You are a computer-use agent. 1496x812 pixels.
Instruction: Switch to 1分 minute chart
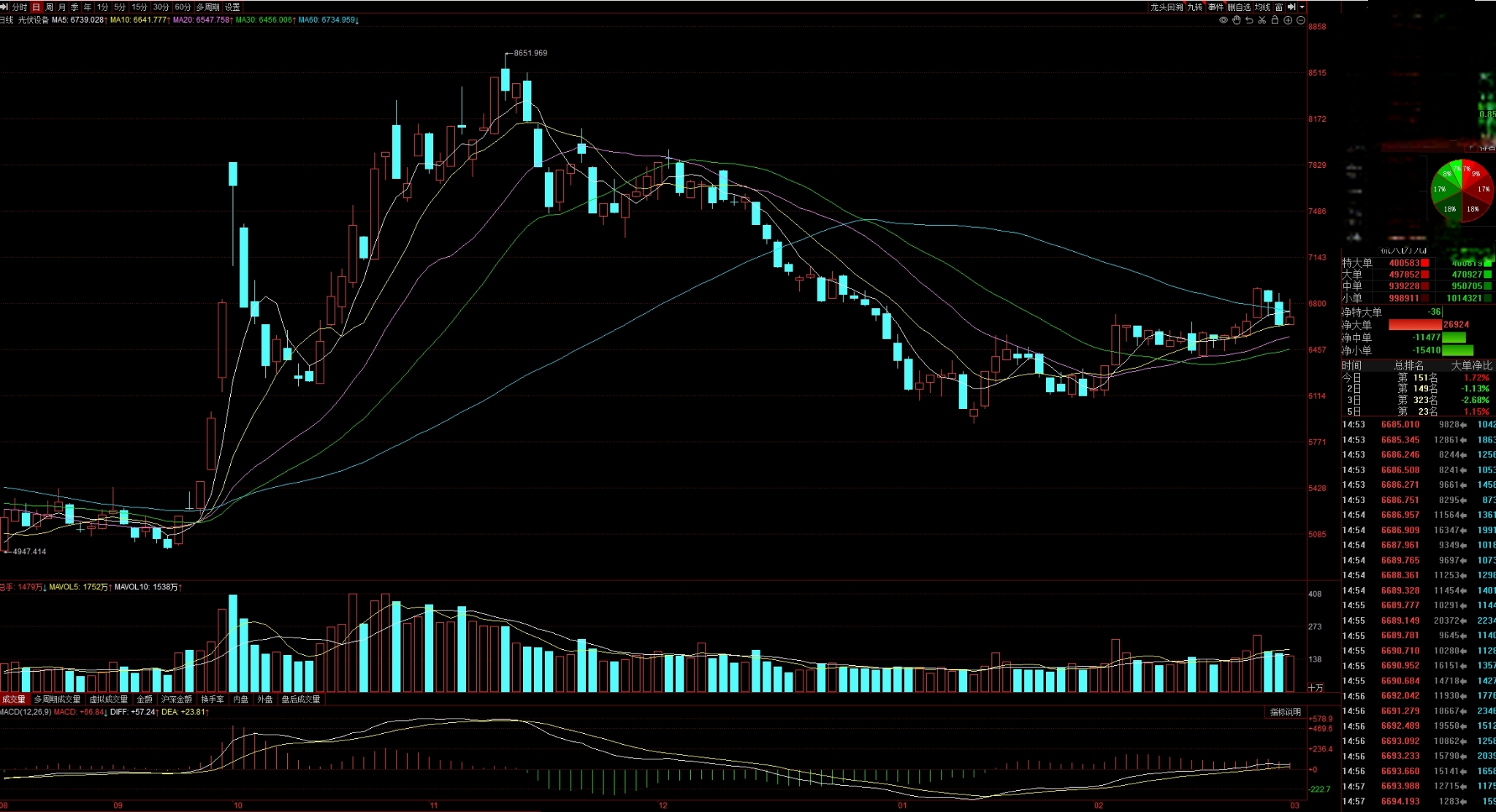coord(102,7)
